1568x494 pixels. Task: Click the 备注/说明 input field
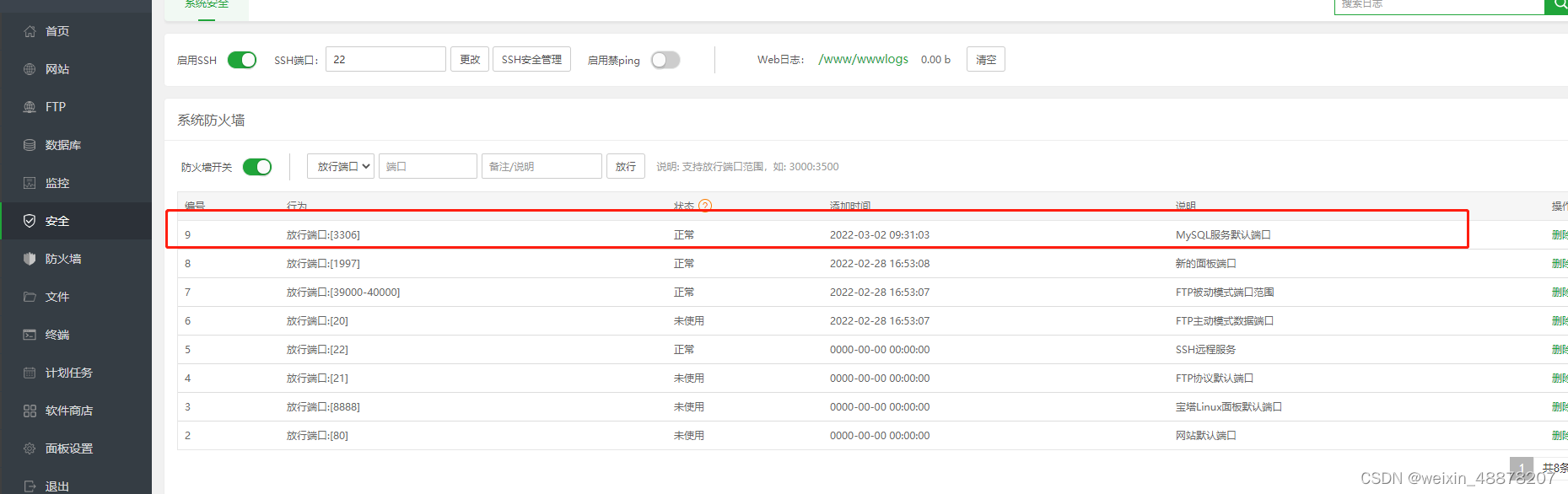coord(542,166)
